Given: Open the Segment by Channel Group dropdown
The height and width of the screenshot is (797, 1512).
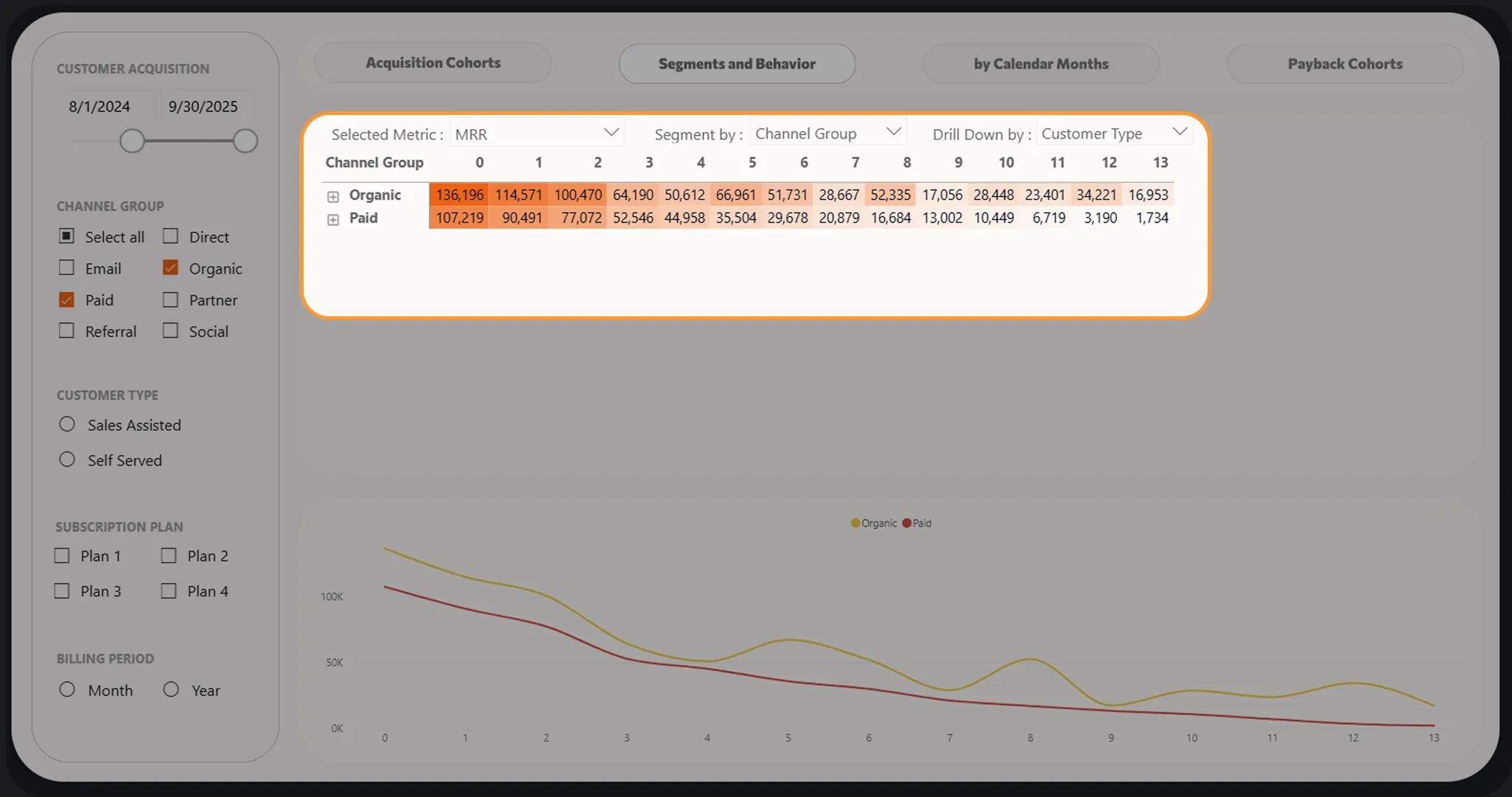Looking at the screenshot, I should [x=828, y=133].
